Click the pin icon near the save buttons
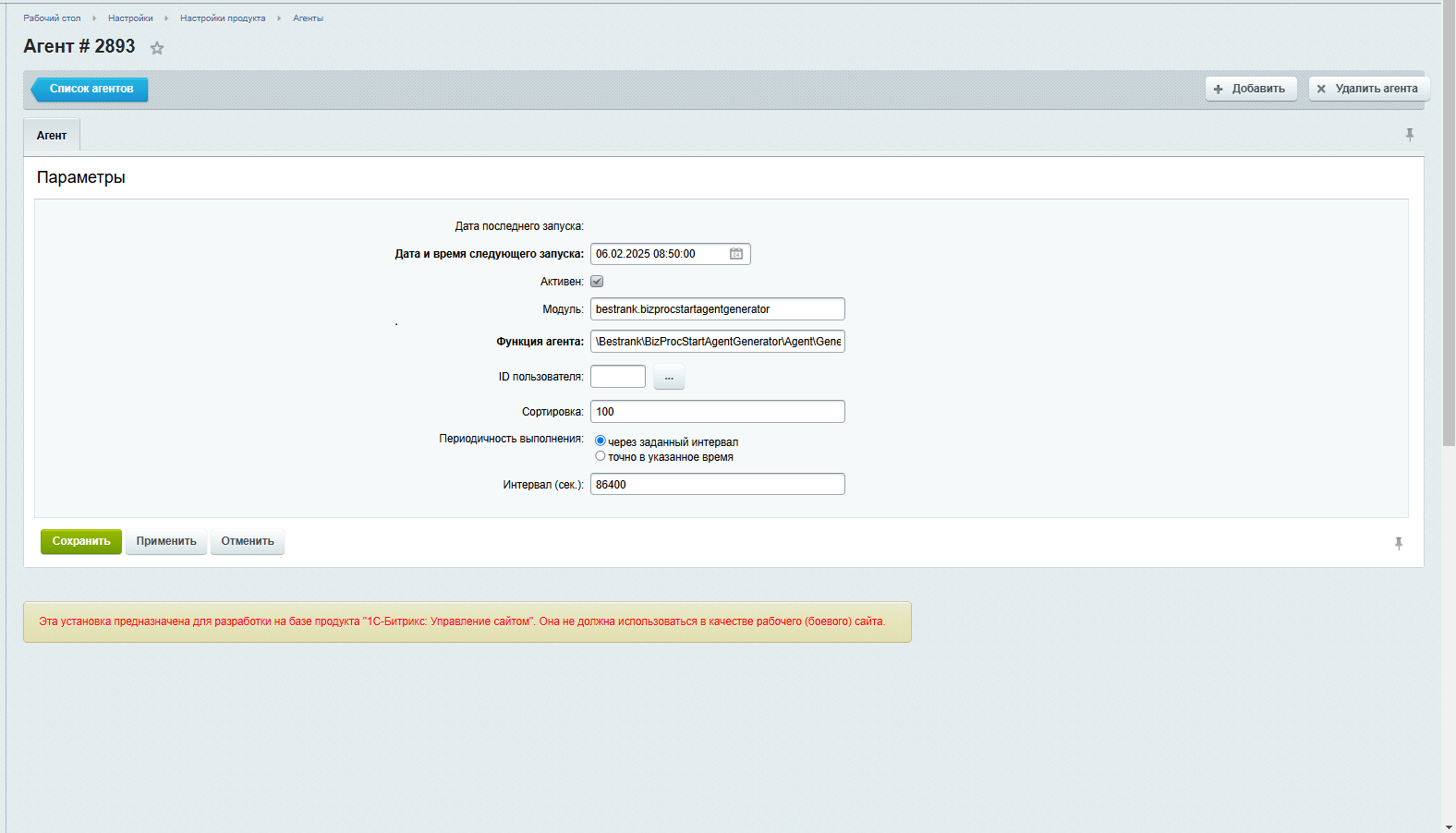Screen dimensions: 1456x833 [x=1399, y=543]
